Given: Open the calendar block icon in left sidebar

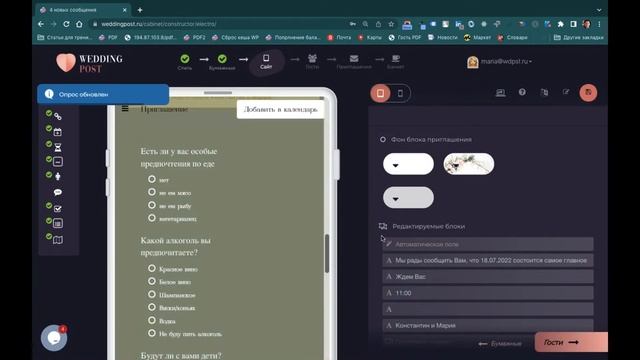Looking at the screenshot, I should click(58, 132).
